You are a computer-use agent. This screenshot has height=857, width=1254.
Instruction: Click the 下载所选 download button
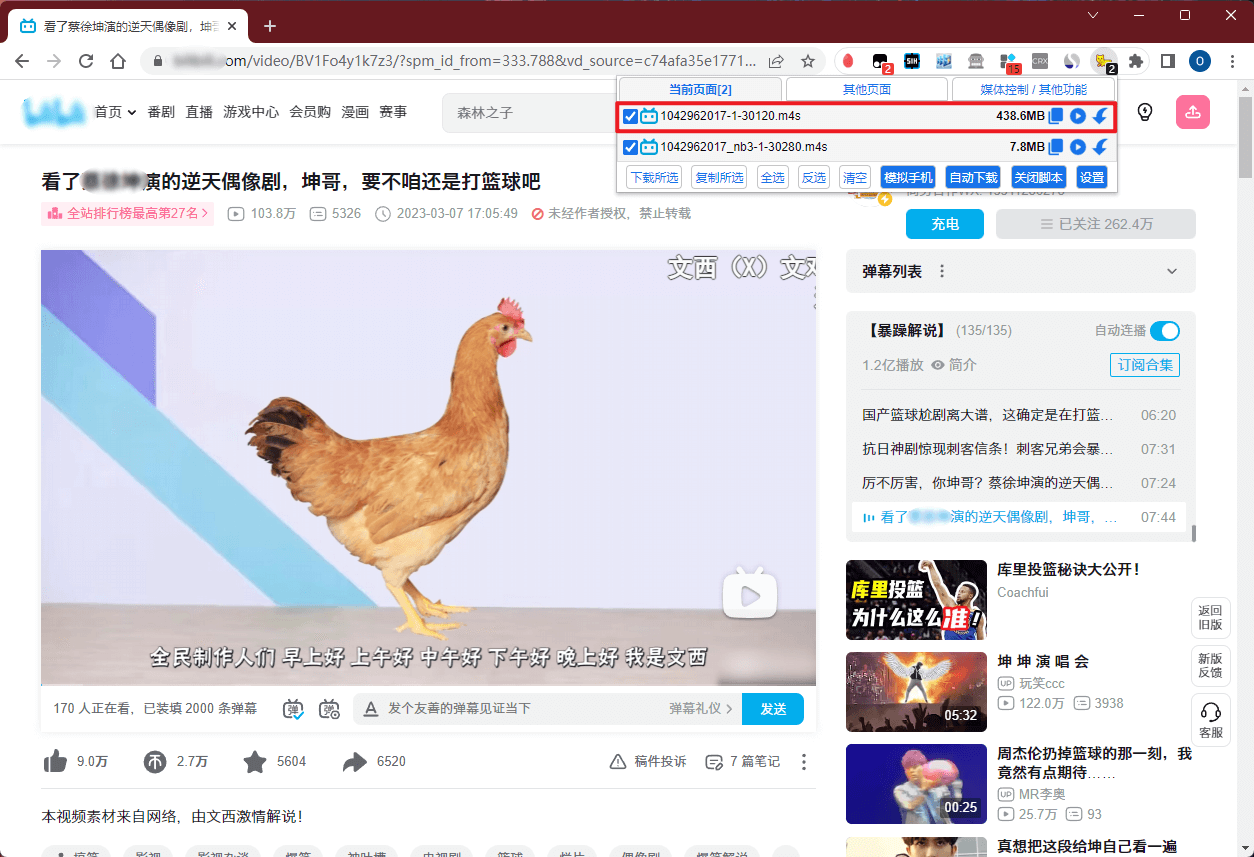click(653, 177)
